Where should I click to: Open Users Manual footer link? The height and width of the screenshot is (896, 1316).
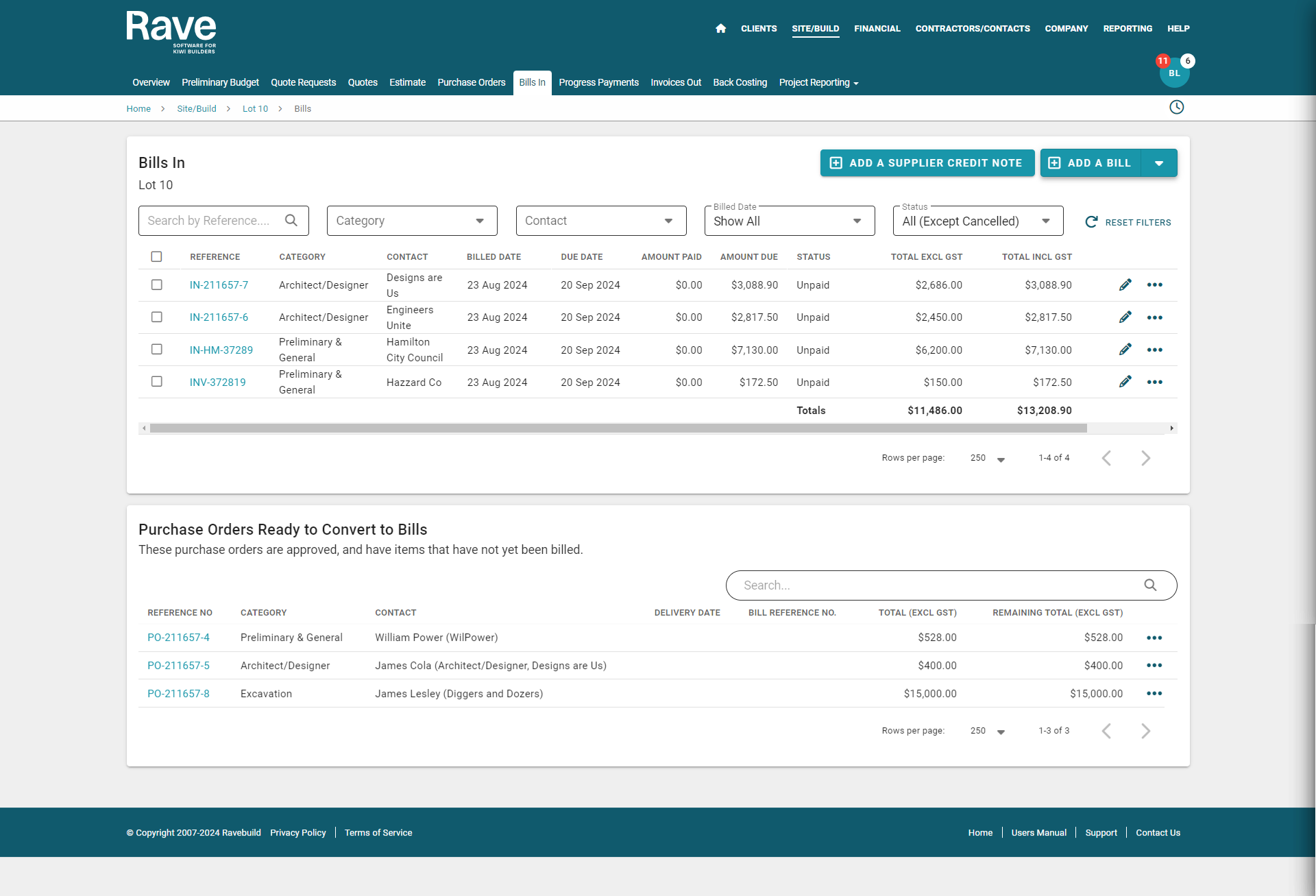pos(1038,832)
